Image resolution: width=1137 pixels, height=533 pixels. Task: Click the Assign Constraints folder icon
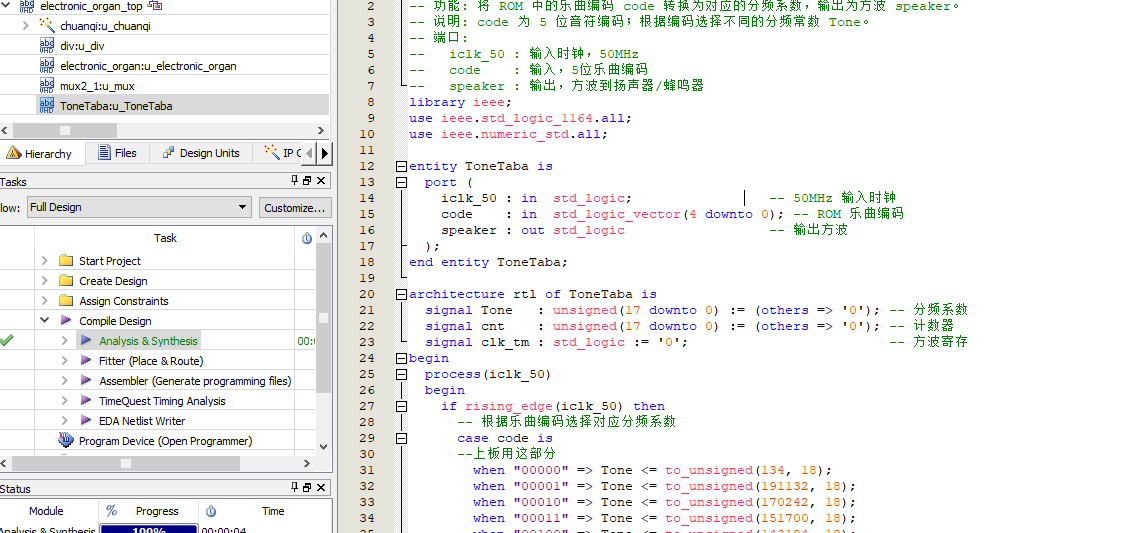(66, 300)
